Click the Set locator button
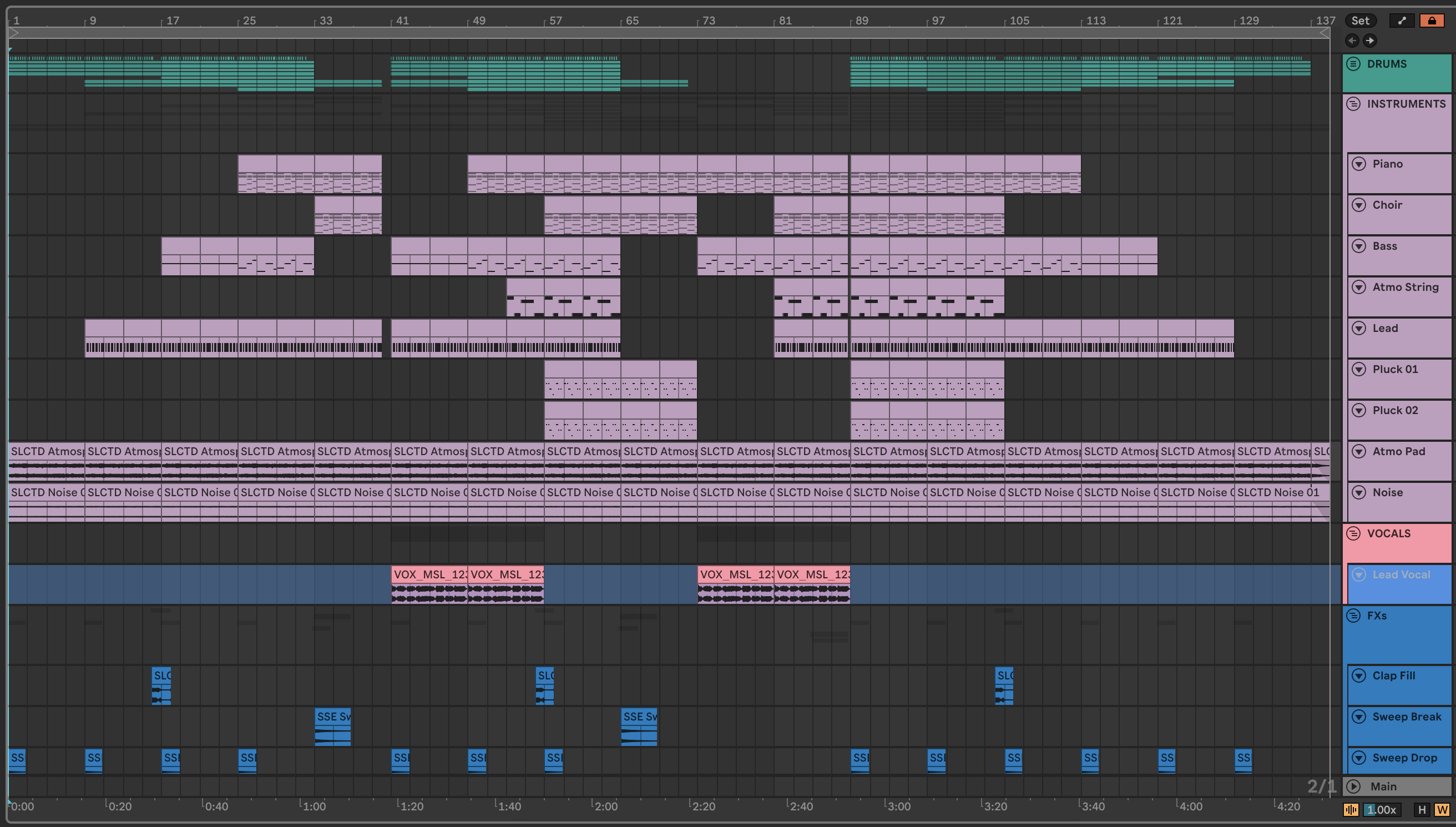Viewport: 1456px width, 827px height. [1360, 21]
